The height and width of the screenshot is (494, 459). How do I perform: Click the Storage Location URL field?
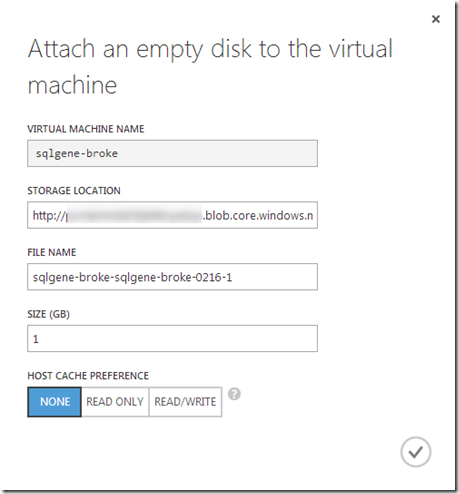tap(172, 215)
